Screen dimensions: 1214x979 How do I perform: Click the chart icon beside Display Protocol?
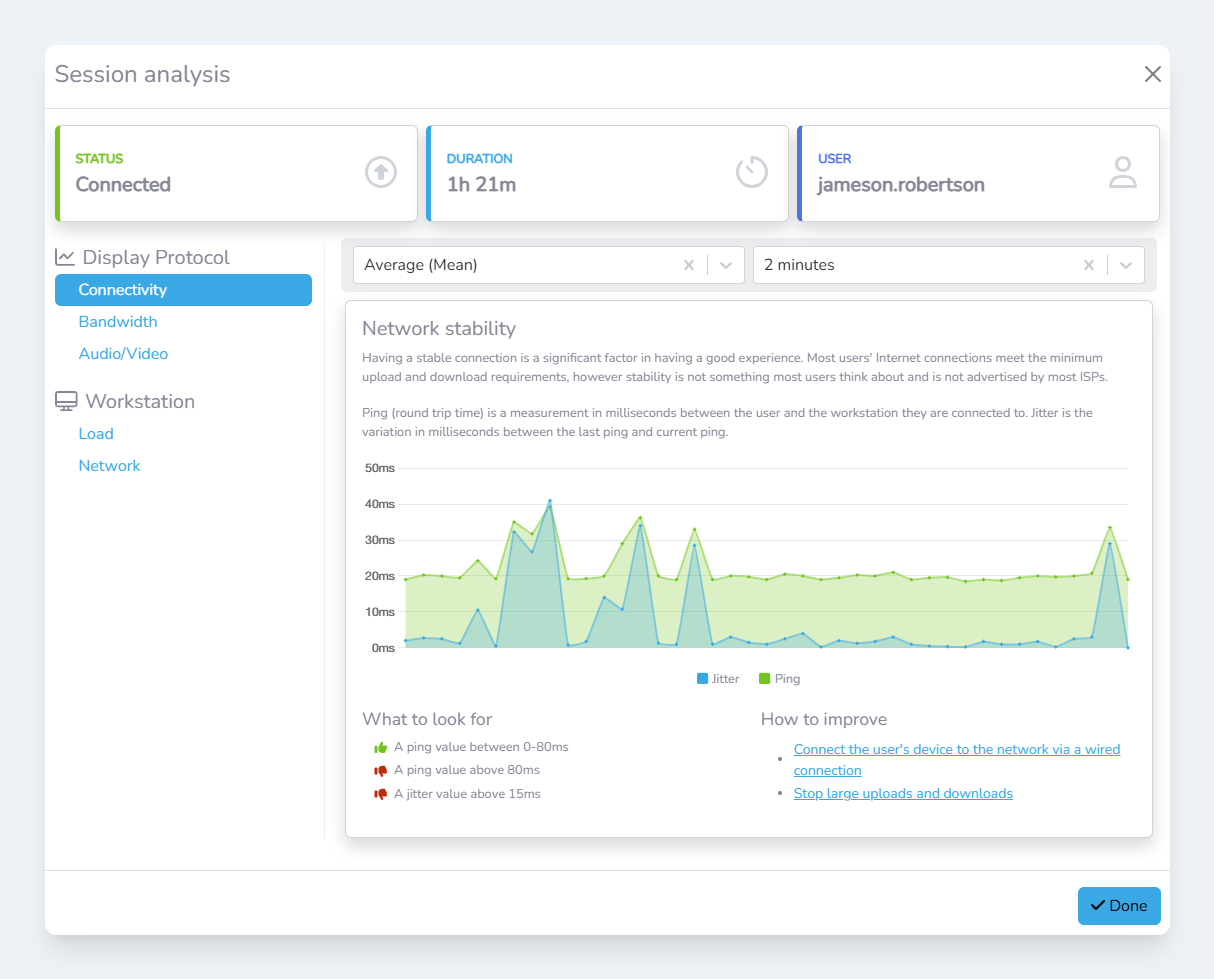pyautogui.click(x=65, y=257)
